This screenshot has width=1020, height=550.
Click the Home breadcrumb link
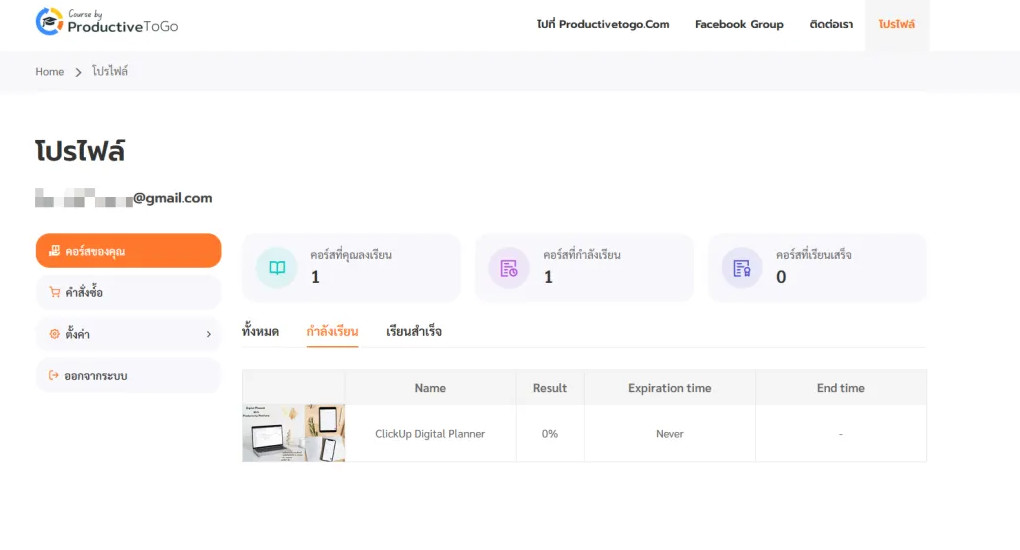pos(49,72)
